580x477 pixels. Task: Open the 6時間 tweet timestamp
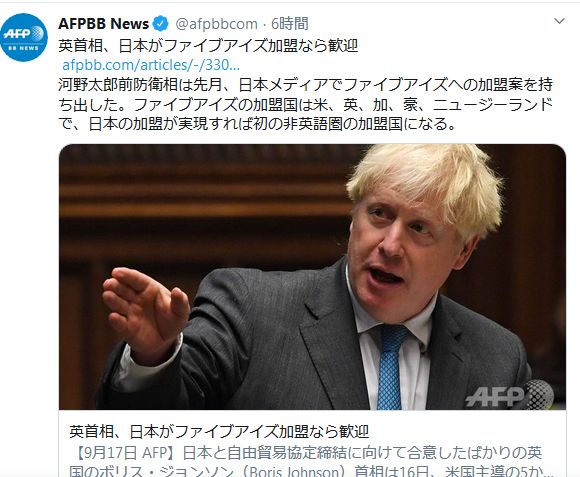(290, 24)
